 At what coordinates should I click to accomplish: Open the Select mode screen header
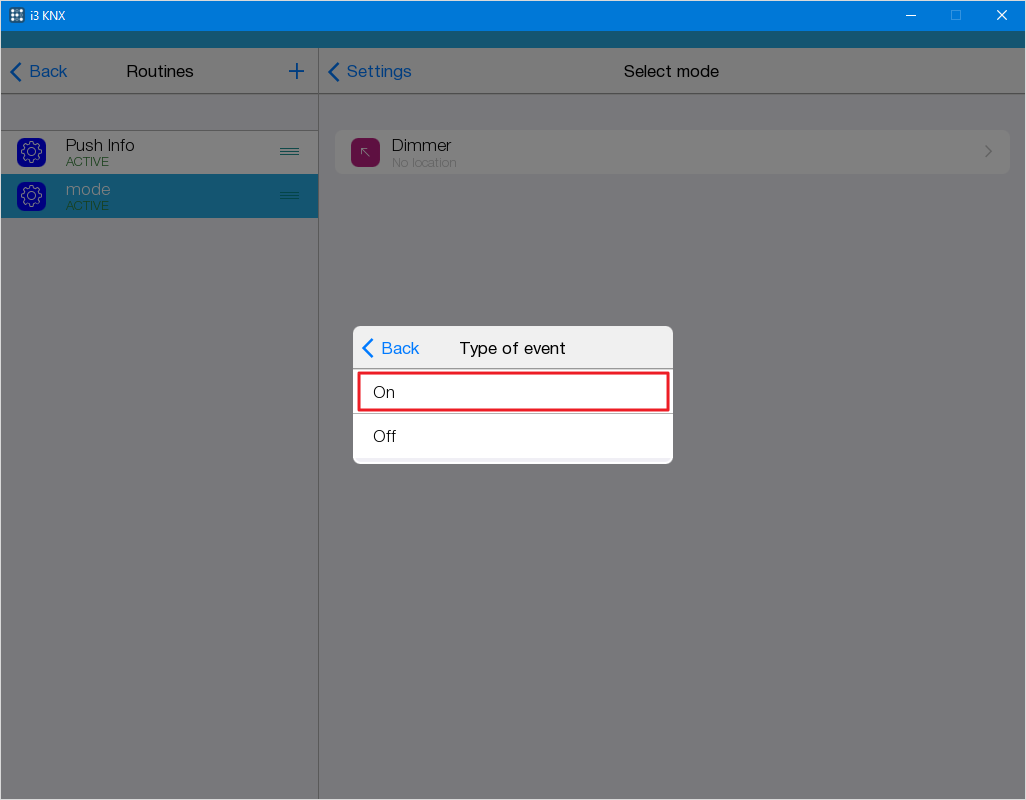[x=671, y=71]
